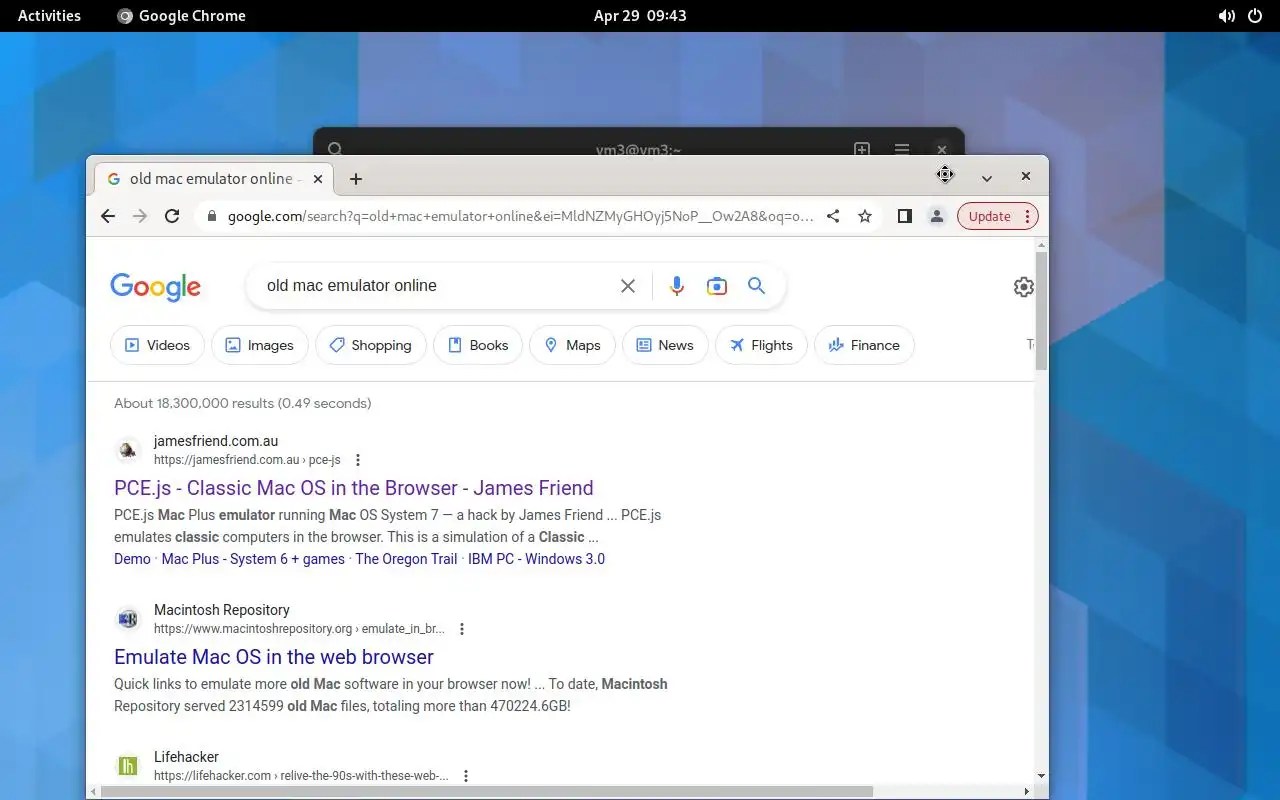Open the system volume icon
The width and height of the screenshot is (1280, 800).
(1227, 16)
